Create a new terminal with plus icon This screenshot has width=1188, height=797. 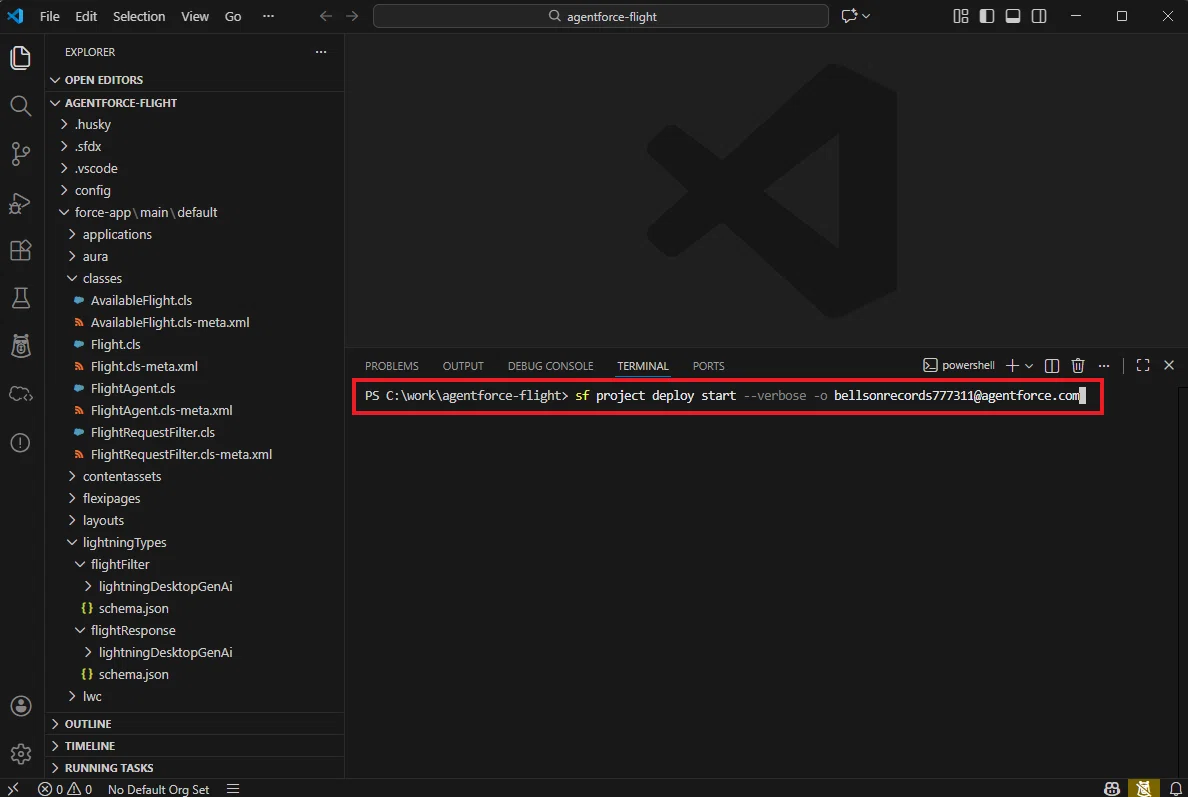pos(1011,366)
